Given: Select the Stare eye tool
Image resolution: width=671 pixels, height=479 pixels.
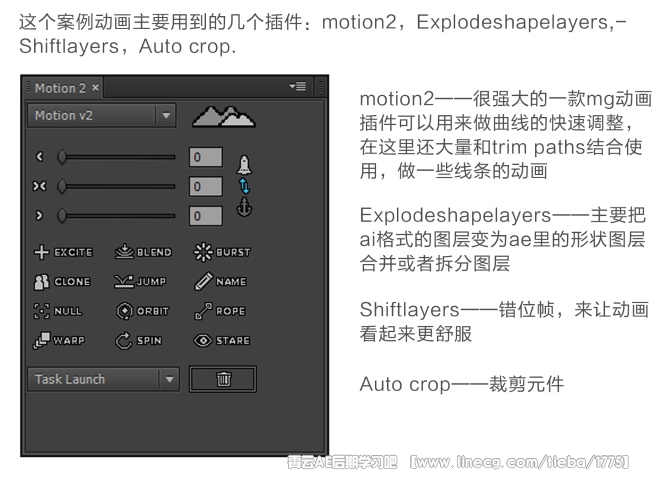Looking at the screenshot, I should [222, 340].
